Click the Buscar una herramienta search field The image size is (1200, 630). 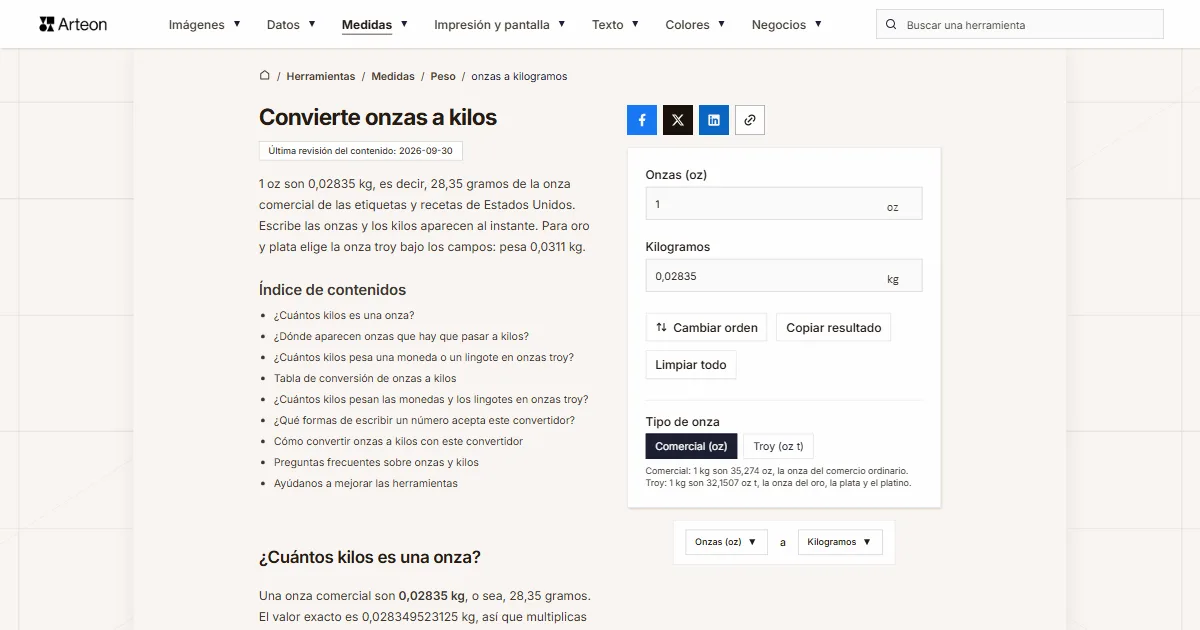coord(1020,25)
